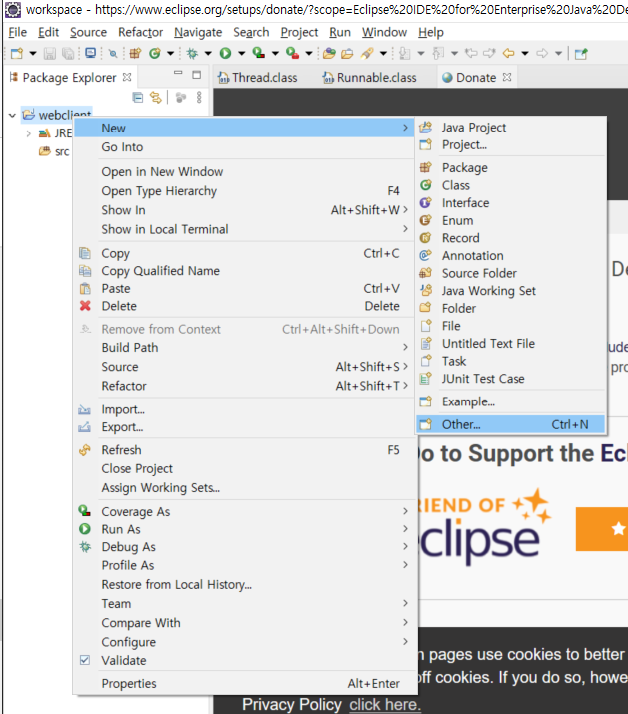
Task: Choose Source Folder in New submenu
Action: pyautogui.click(x=511, y=273)
